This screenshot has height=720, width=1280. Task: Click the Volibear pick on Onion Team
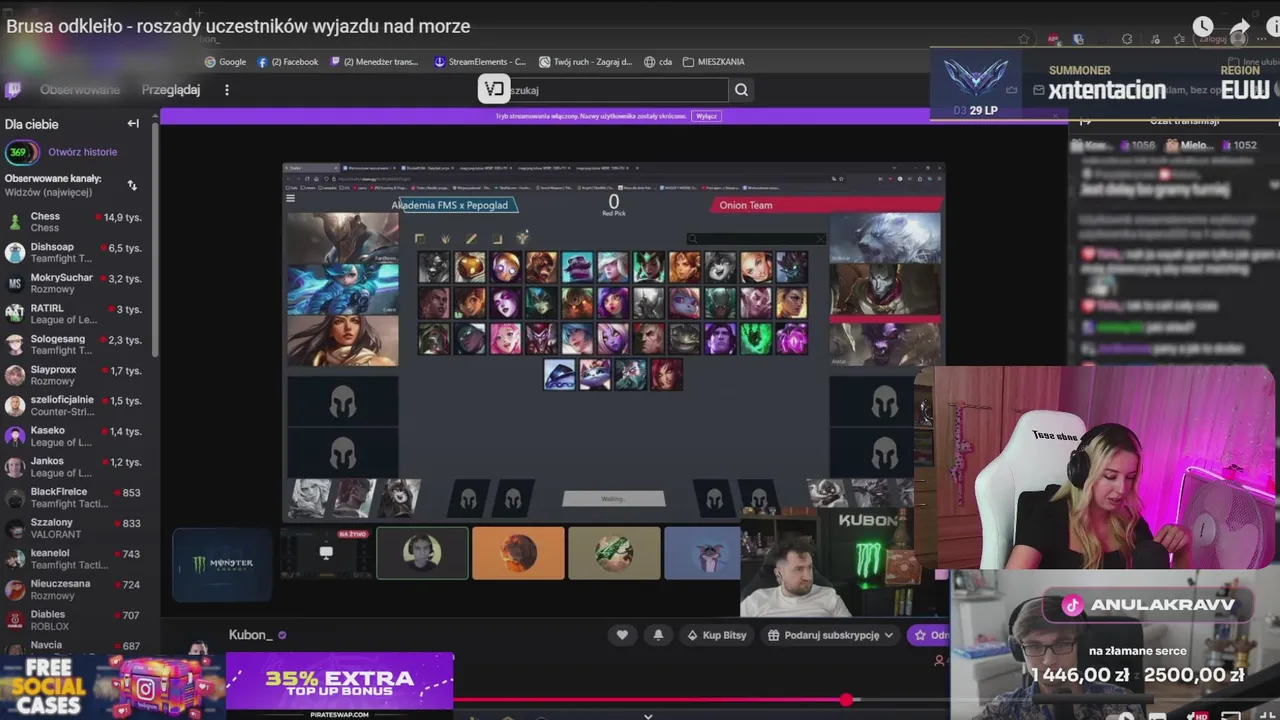tap(885, 238)
